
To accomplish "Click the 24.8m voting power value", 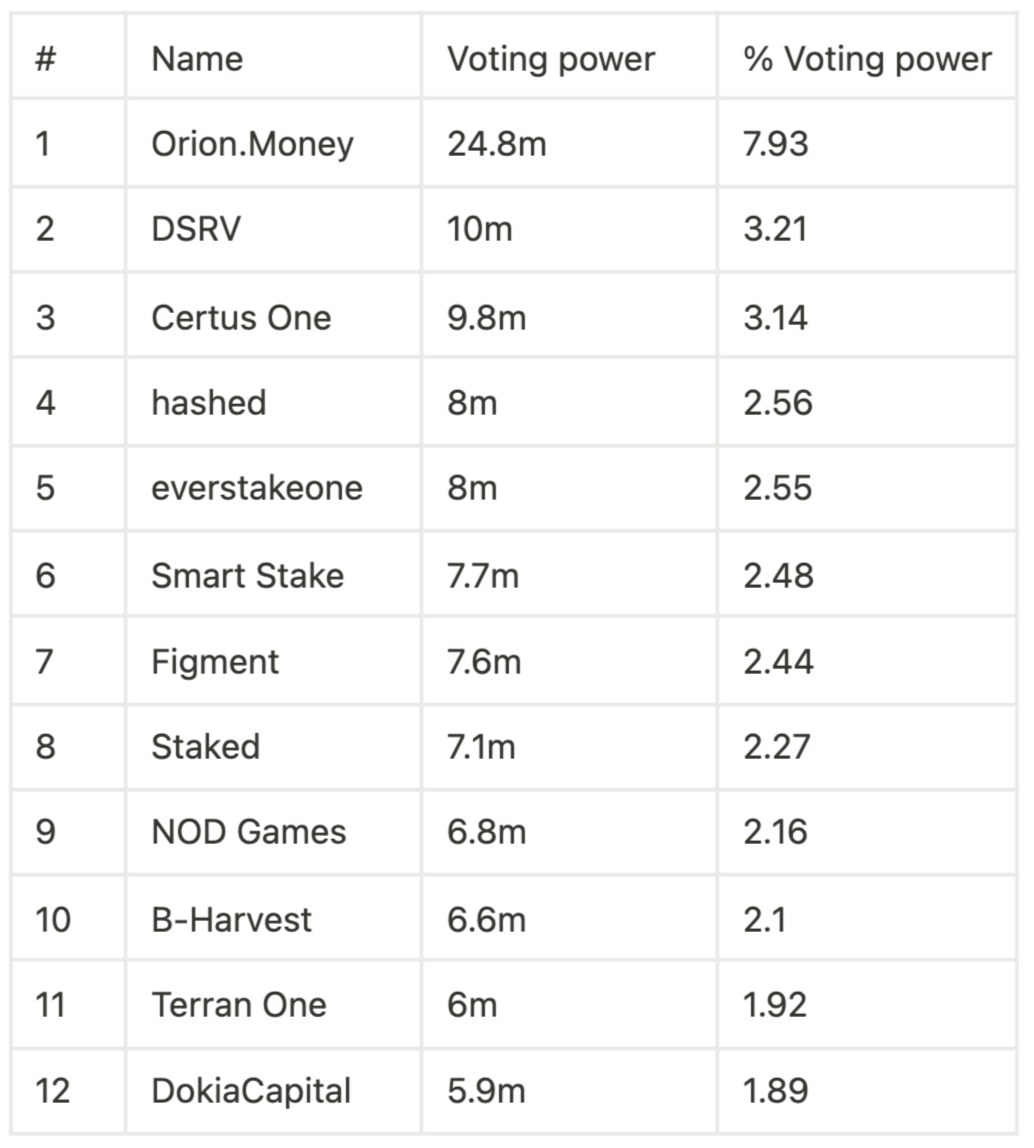I will coord(497,144).
